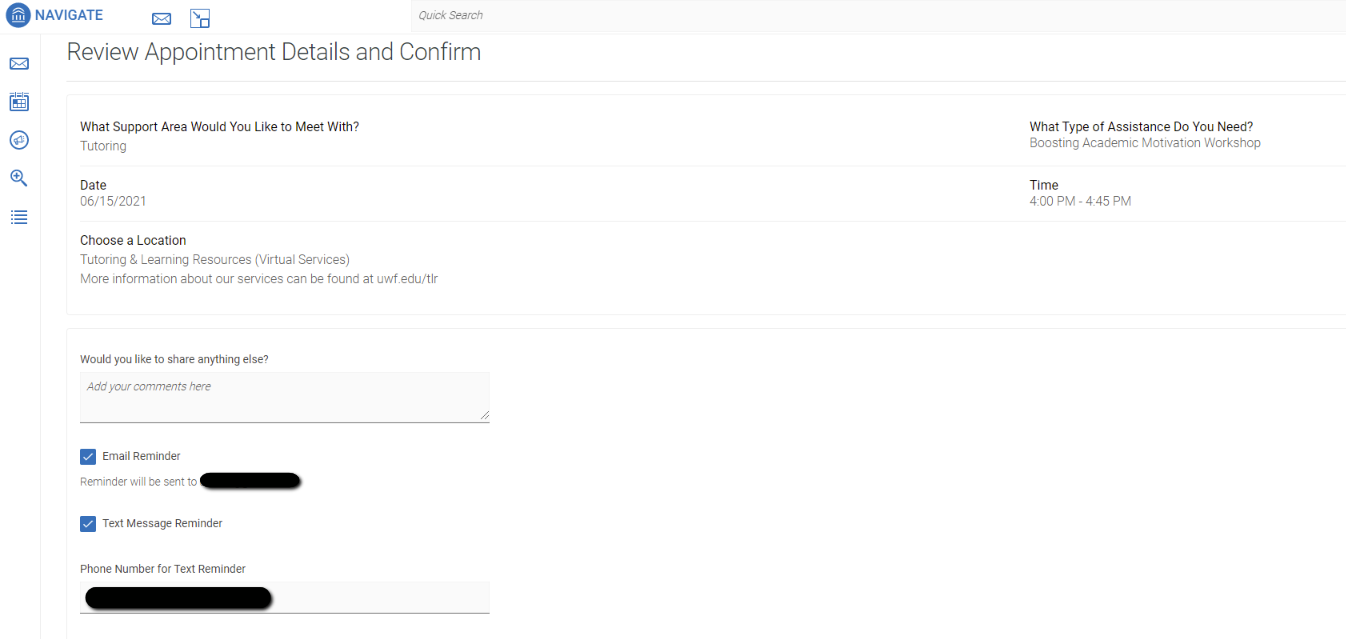
Task: Uncheck the Email Reminder checkbox
Action: pos(88,457)
